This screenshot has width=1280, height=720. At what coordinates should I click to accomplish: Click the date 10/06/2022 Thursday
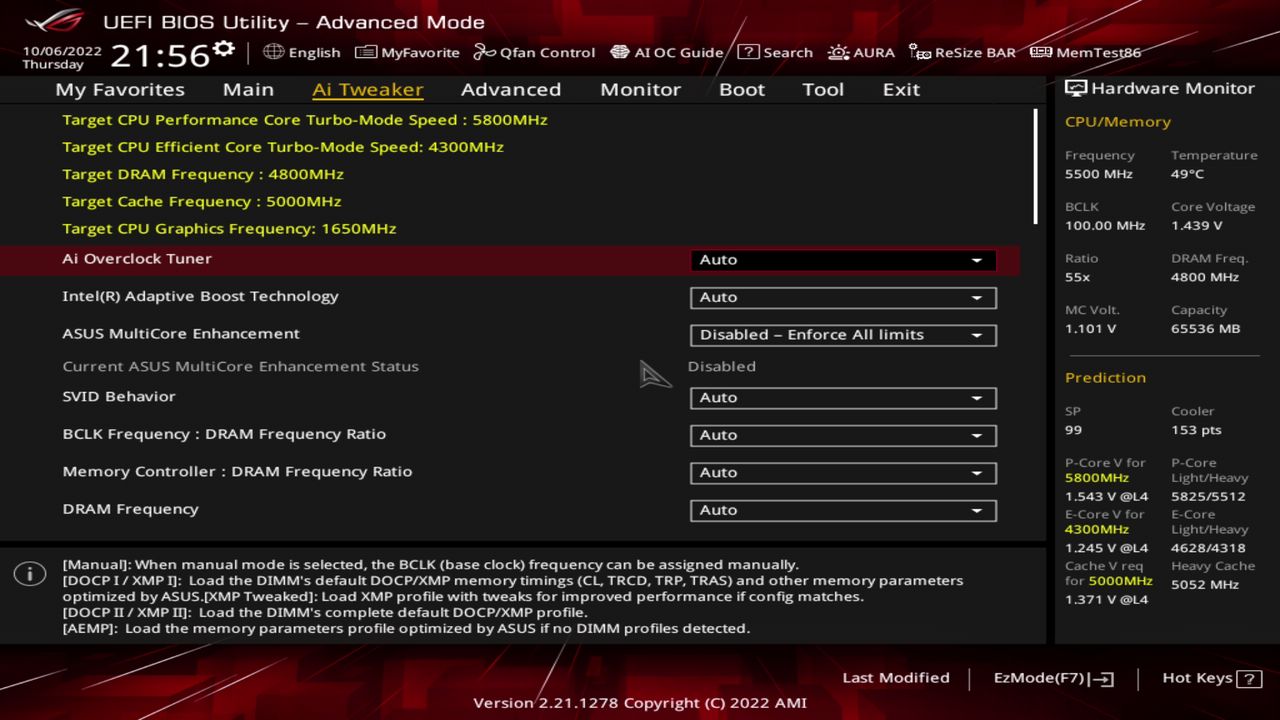coord(62,57)
